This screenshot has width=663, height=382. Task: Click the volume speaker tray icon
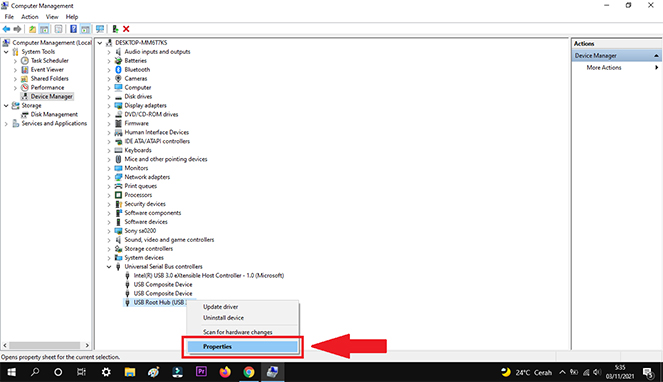[597, 372]
